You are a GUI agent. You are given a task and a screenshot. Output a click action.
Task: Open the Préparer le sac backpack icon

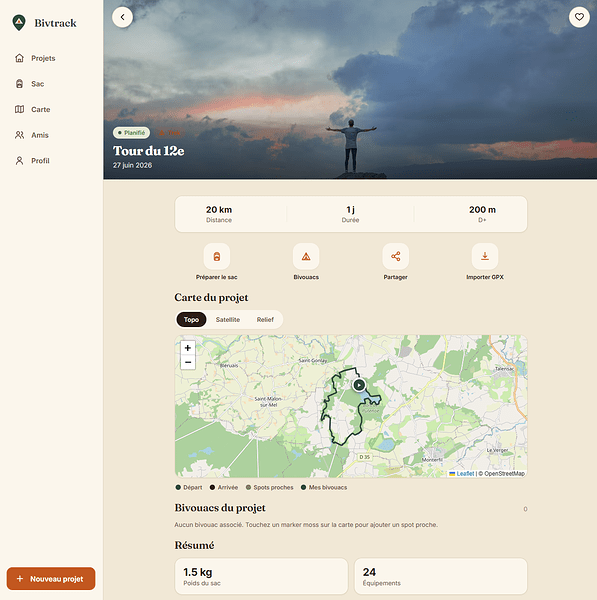point(217,256)
